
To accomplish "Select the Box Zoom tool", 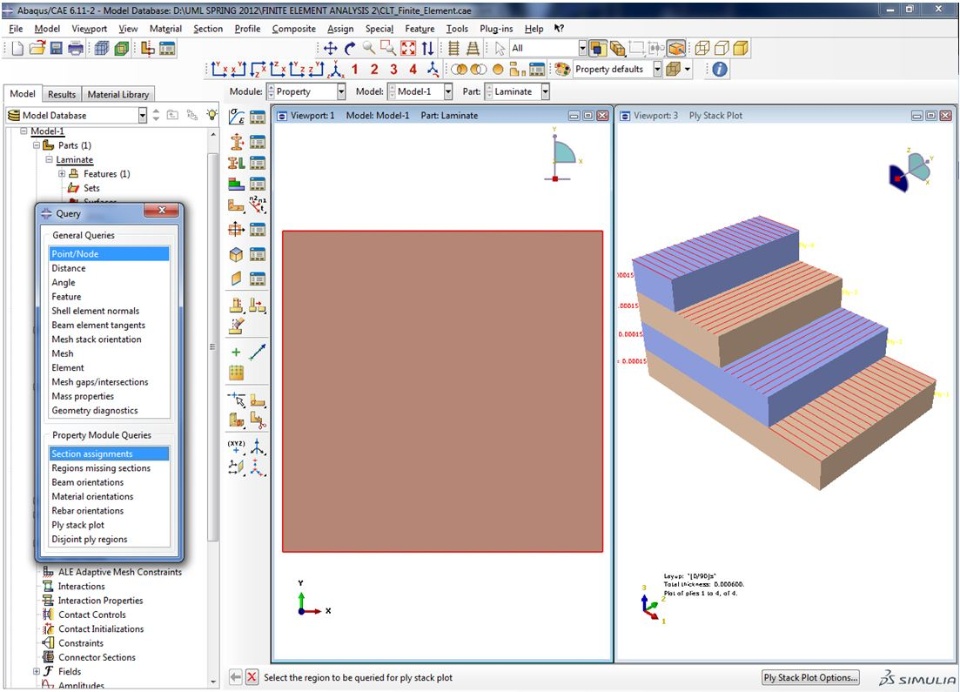I will 388,48.
